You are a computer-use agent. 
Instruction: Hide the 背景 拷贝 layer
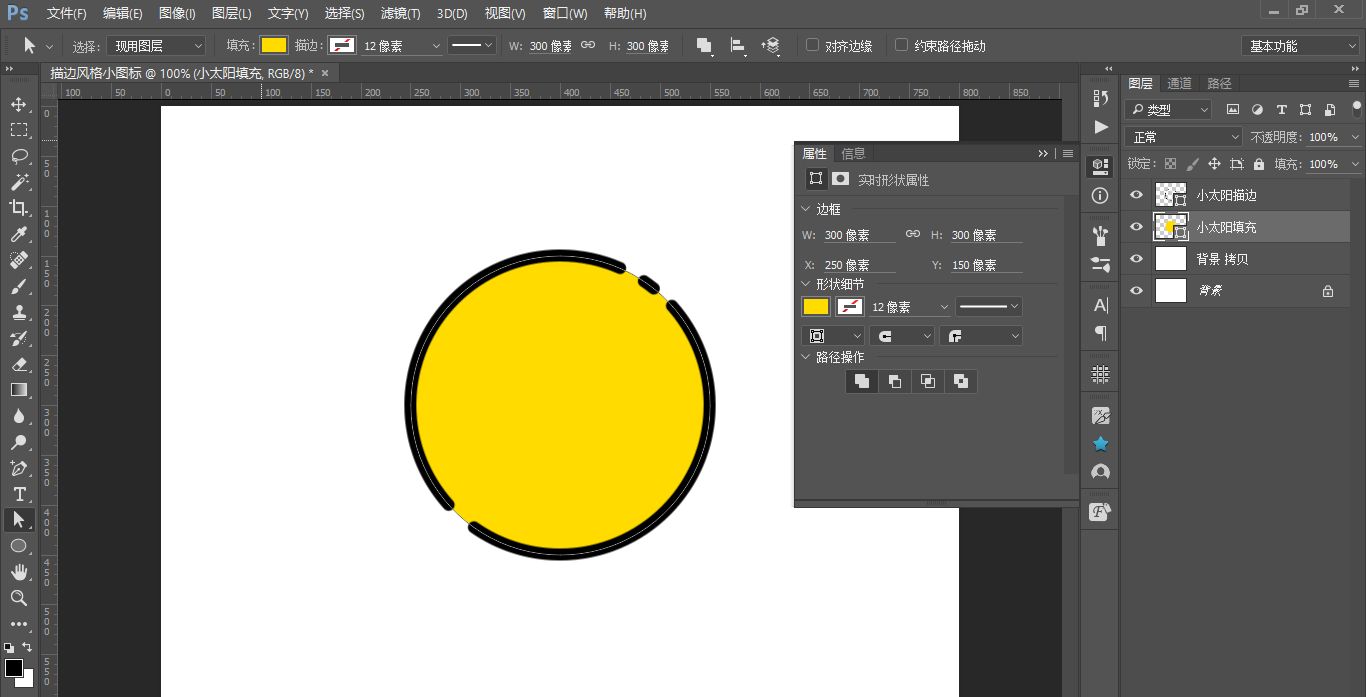(x=1135, y=259)
